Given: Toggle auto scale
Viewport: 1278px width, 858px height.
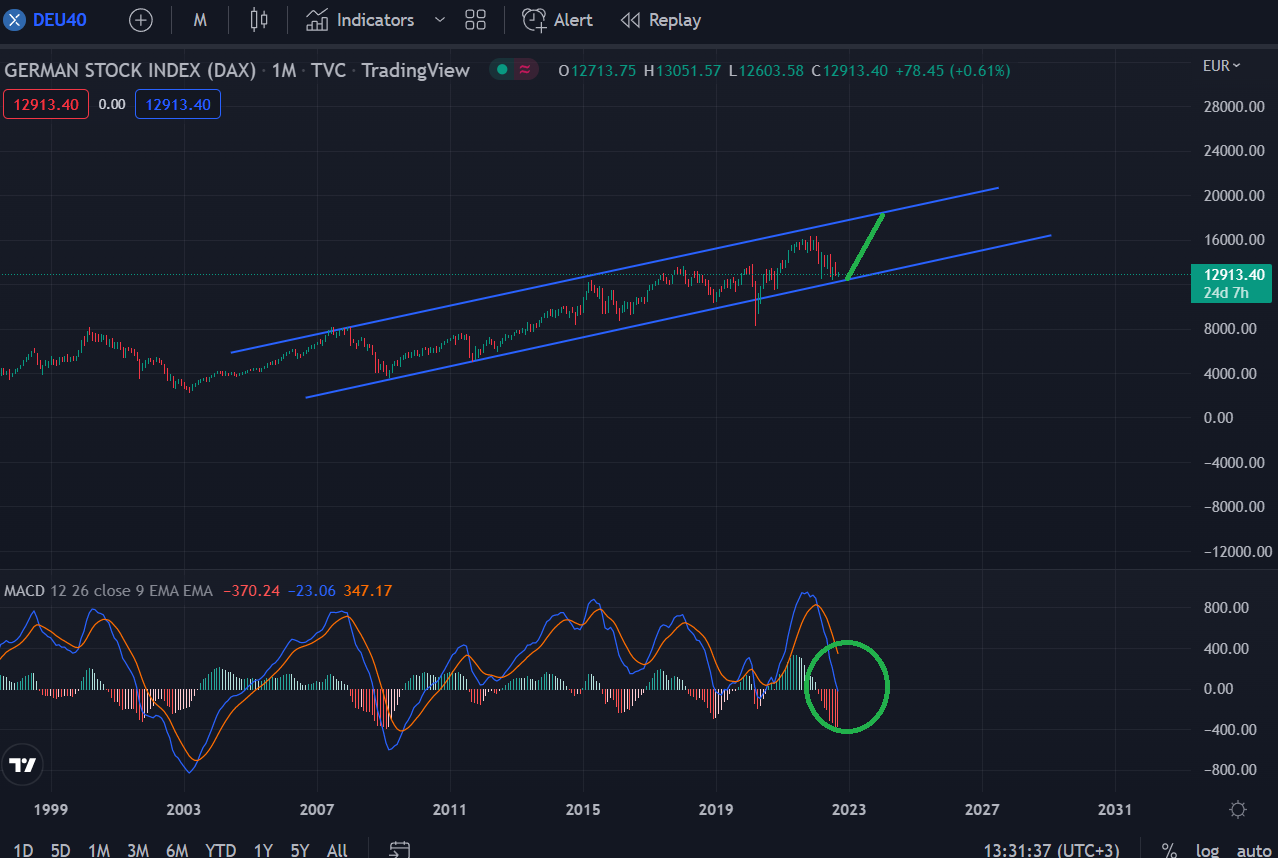Looking at the screenshot, I should 1254,850.
